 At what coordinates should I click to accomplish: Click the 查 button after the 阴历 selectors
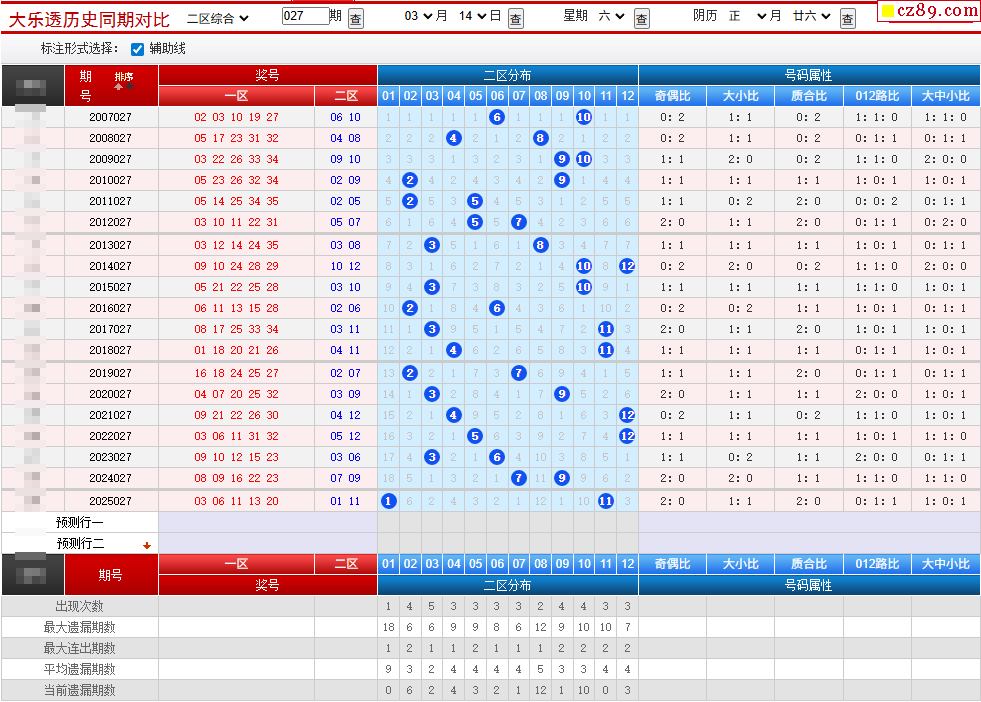tap(847, 19)
